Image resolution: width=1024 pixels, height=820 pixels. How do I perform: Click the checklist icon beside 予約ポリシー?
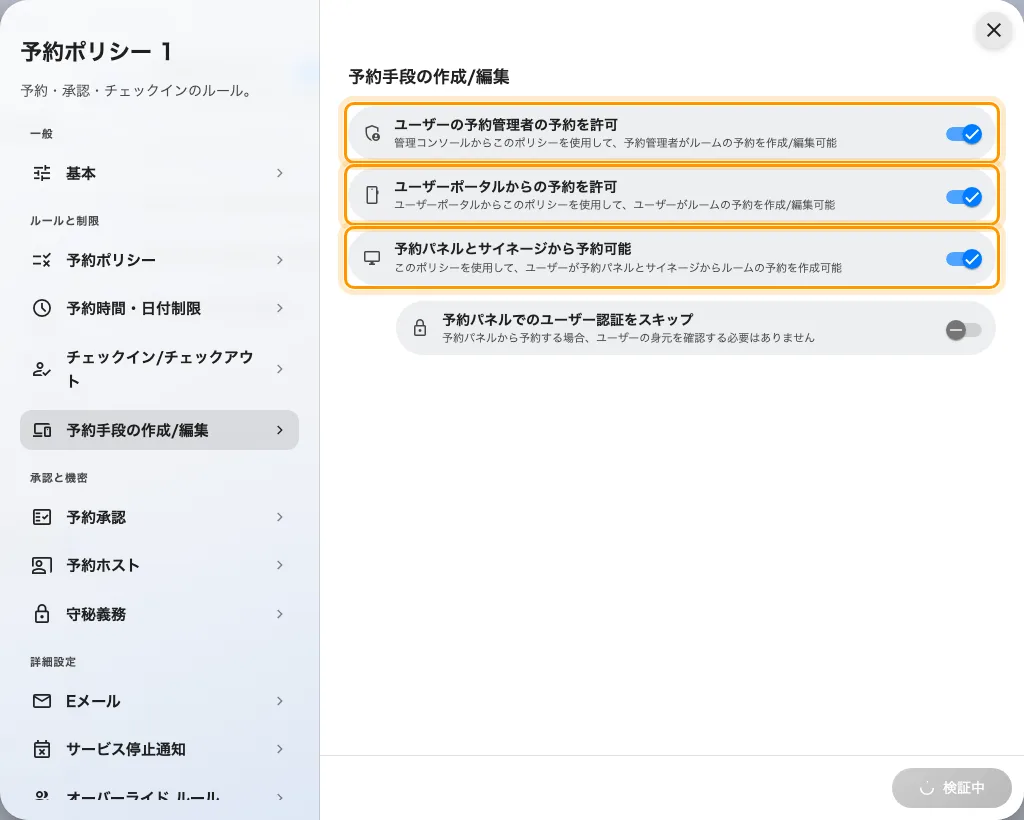coord(42,260)
